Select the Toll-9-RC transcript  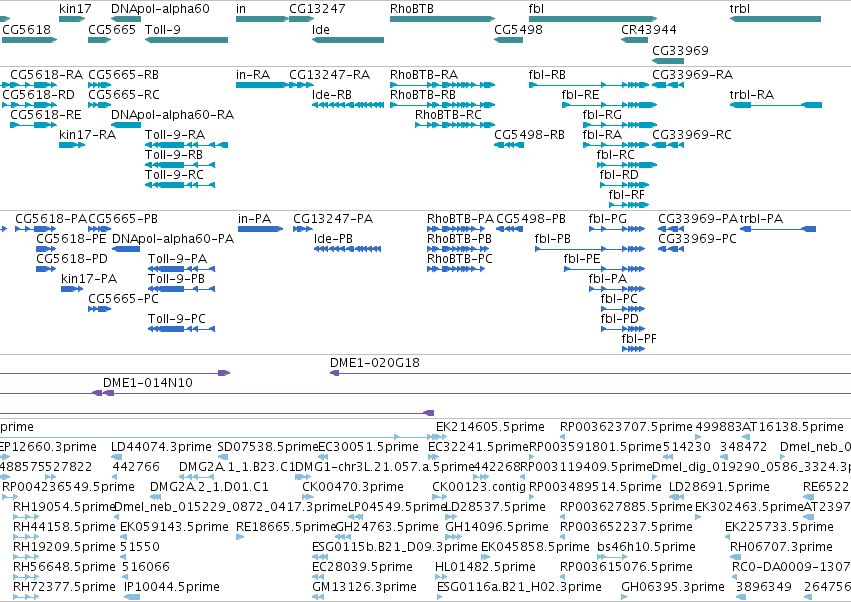point(180,185)
